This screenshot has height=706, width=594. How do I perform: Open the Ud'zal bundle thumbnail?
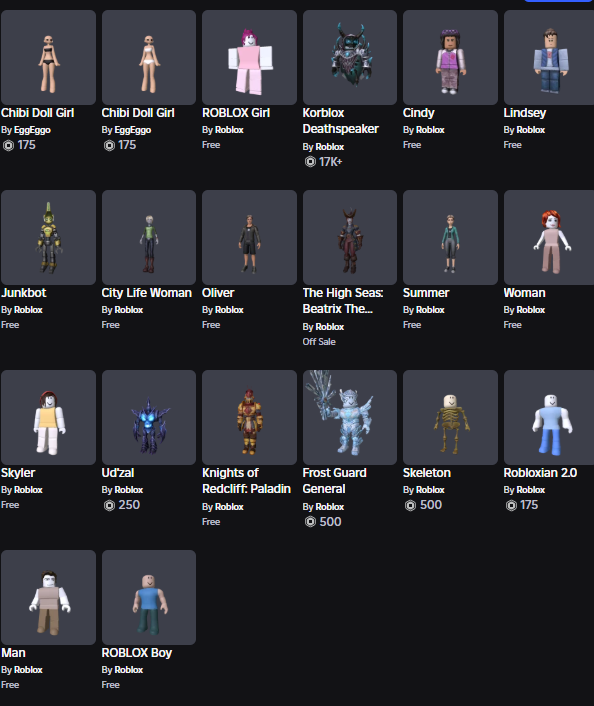[x=149, y=417]
